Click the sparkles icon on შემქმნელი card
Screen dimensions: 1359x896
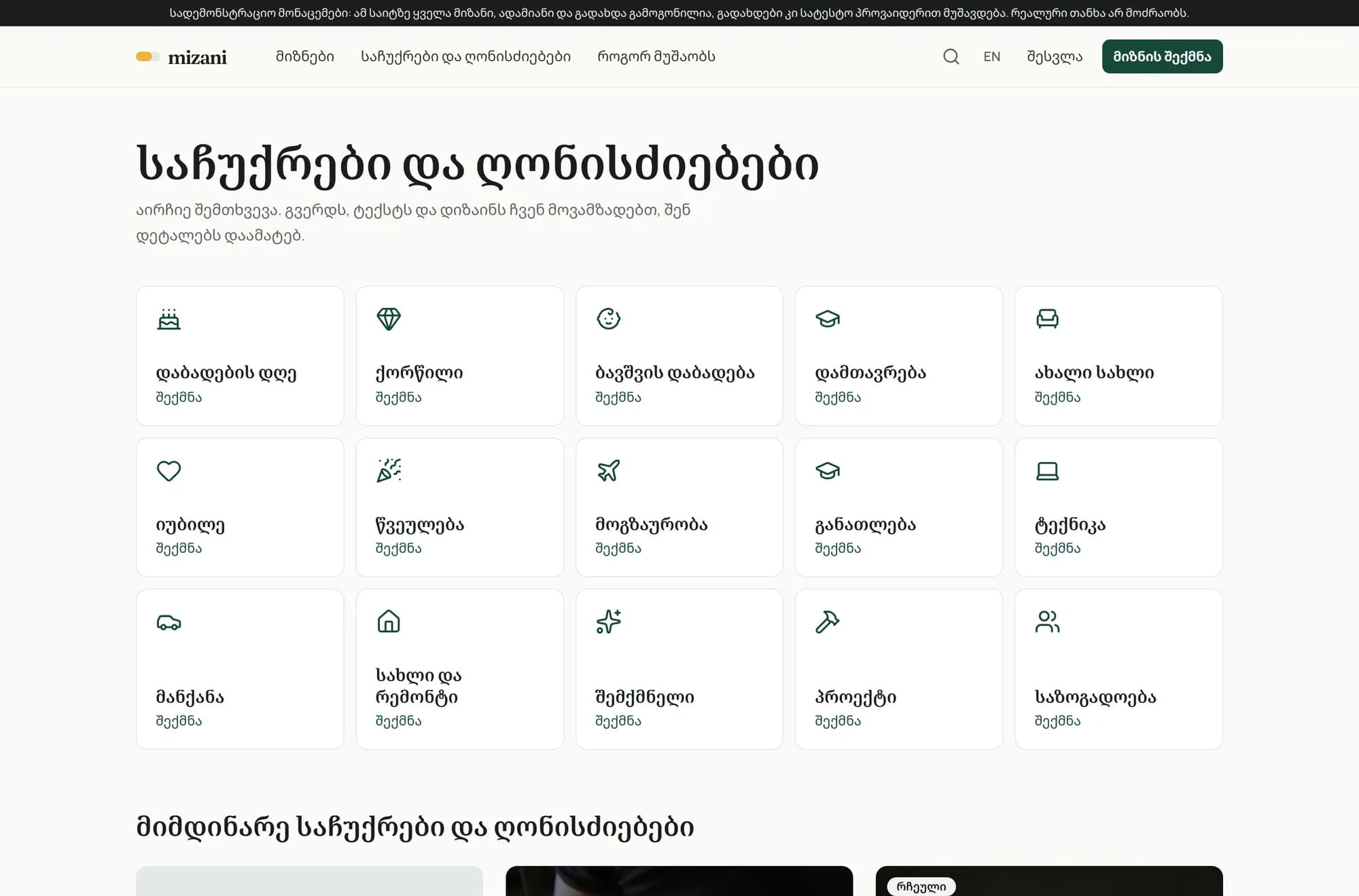point(608,622)
